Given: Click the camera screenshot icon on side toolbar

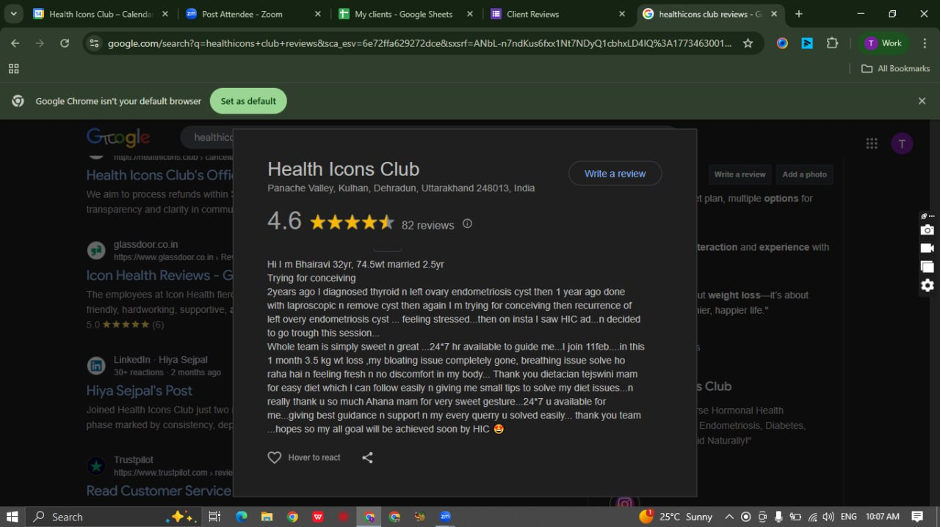Looking at the screenshot, I should coord(927,230).
